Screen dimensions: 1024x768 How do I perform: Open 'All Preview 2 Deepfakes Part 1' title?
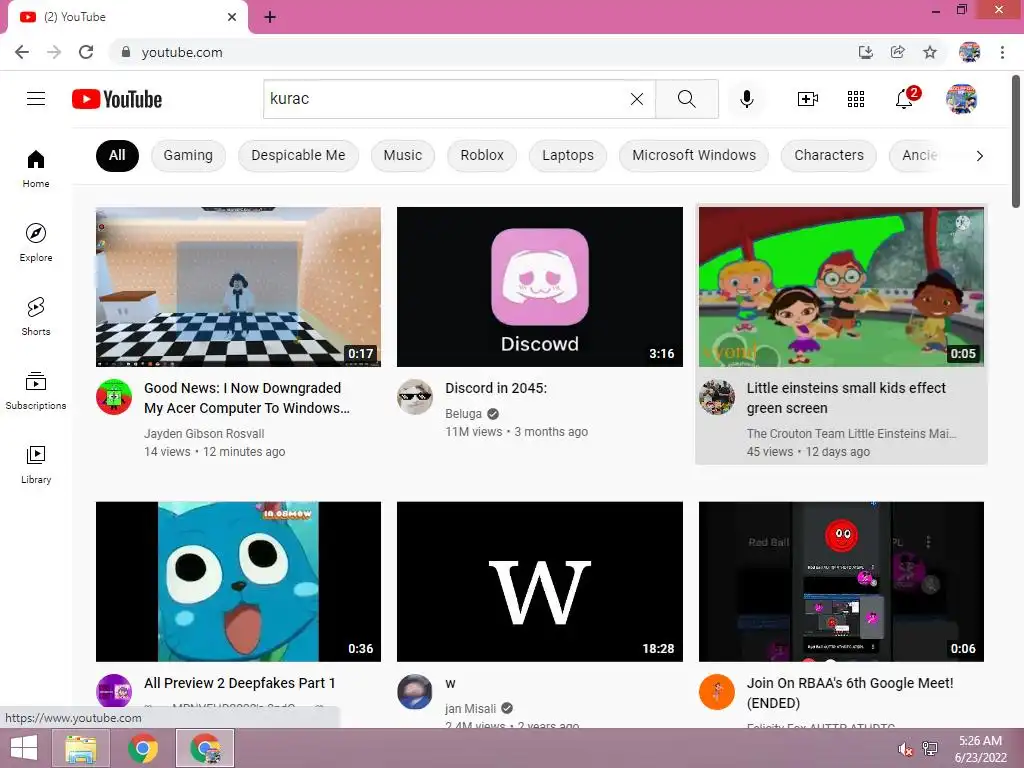240,683
